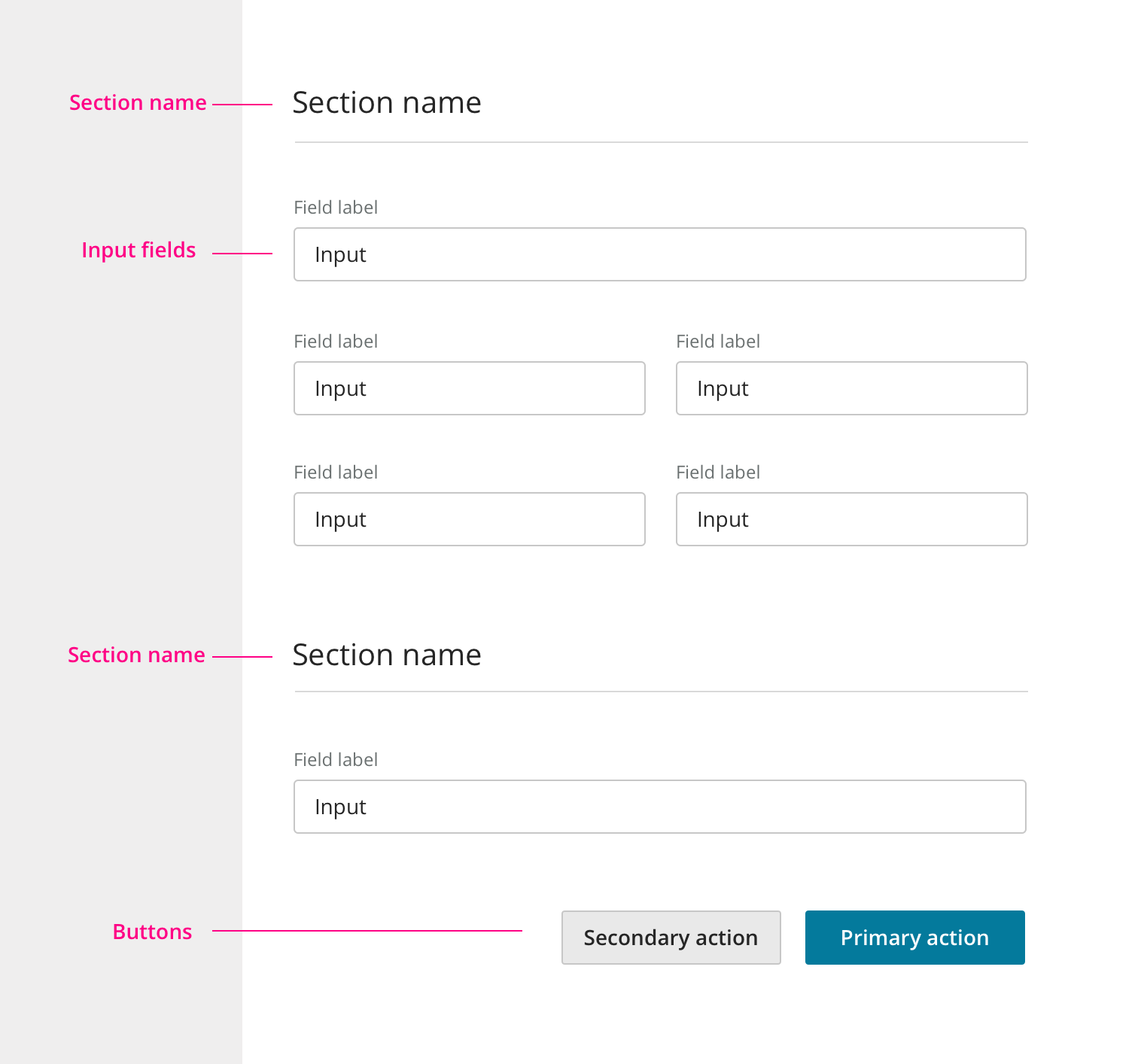1144x1064 pixels.
Task: Click the Field label in the second section
Action: tap(336, 760)
